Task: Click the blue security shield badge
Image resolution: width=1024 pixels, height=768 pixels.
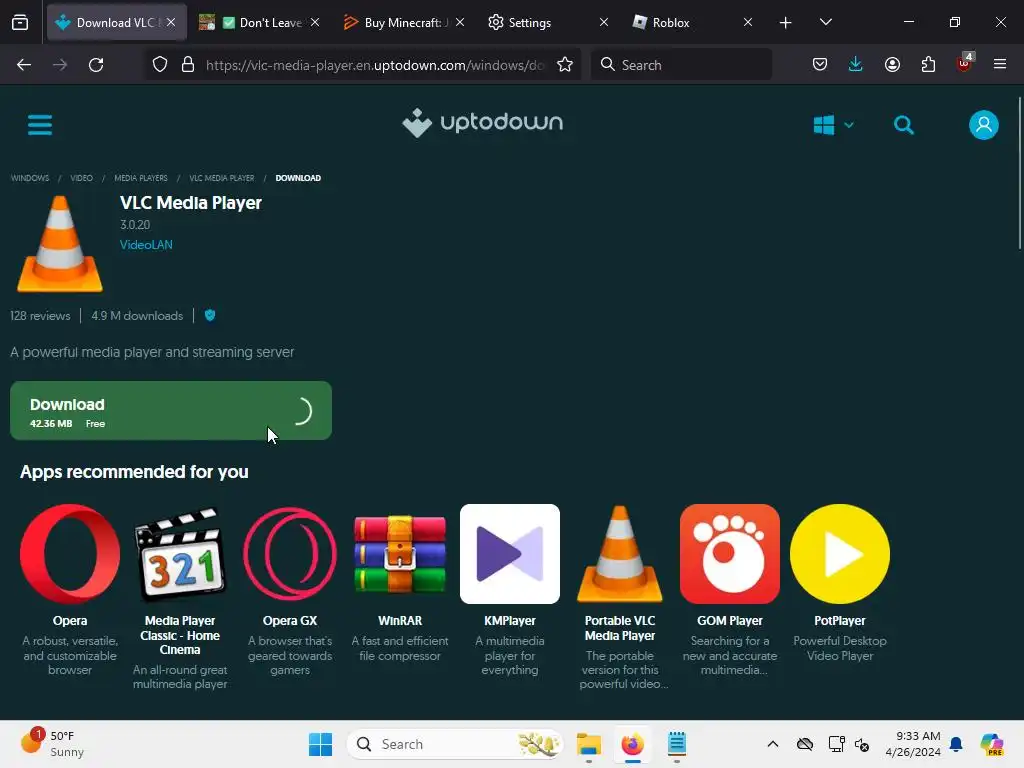Action: 210,315
